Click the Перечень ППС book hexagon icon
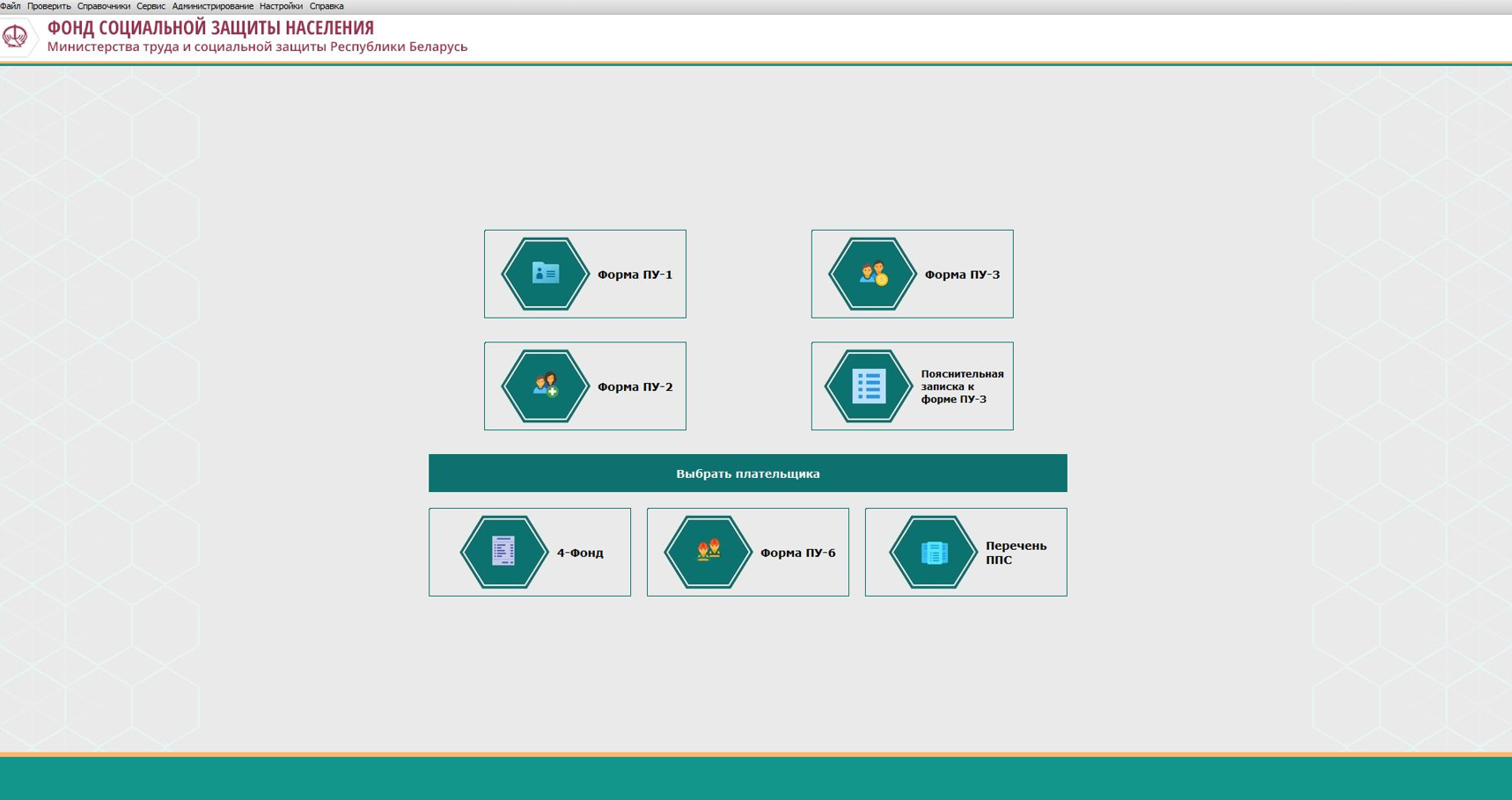1512x800 pixels. tap(933, 552)
